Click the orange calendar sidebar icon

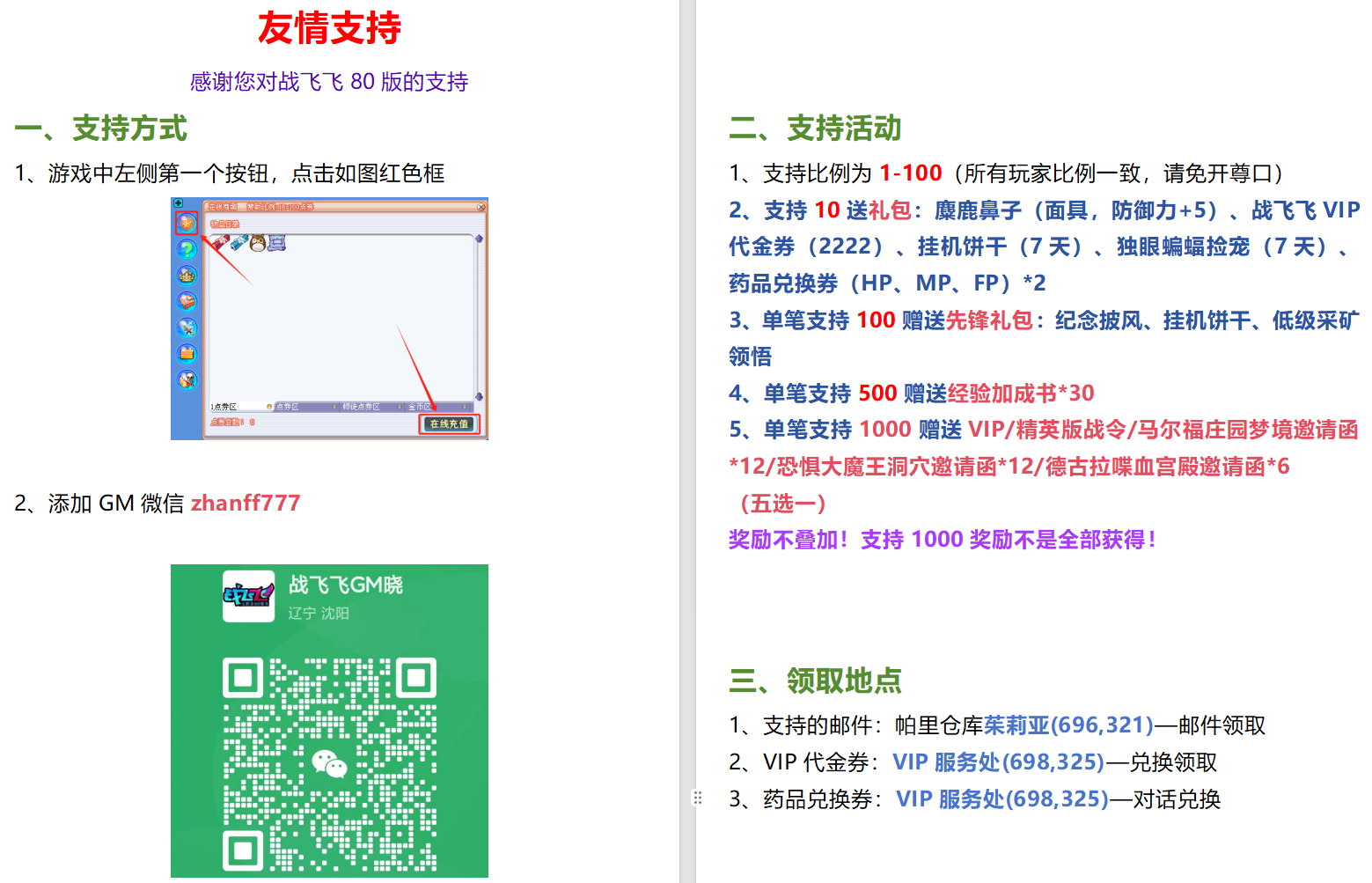click(x=187, y=354)
